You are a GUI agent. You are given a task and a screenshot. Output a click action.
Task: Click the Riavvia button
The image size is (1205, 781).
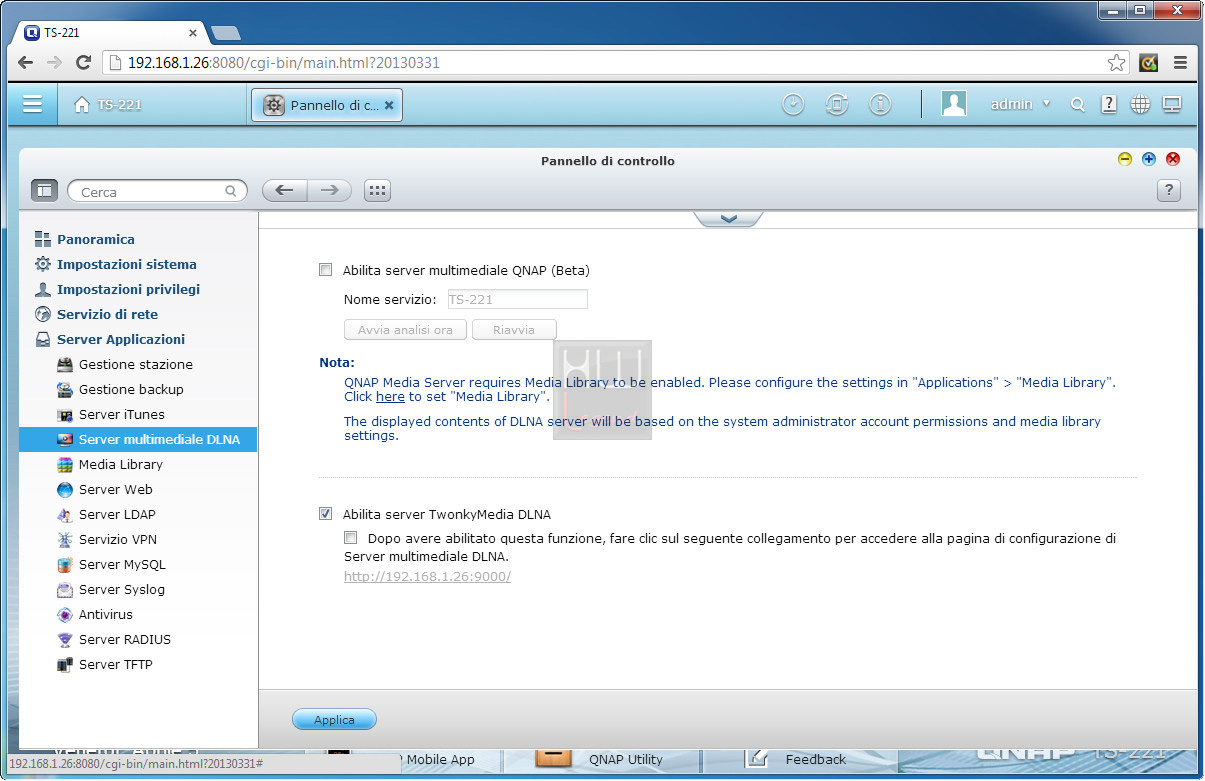click(x=514, y=330)
